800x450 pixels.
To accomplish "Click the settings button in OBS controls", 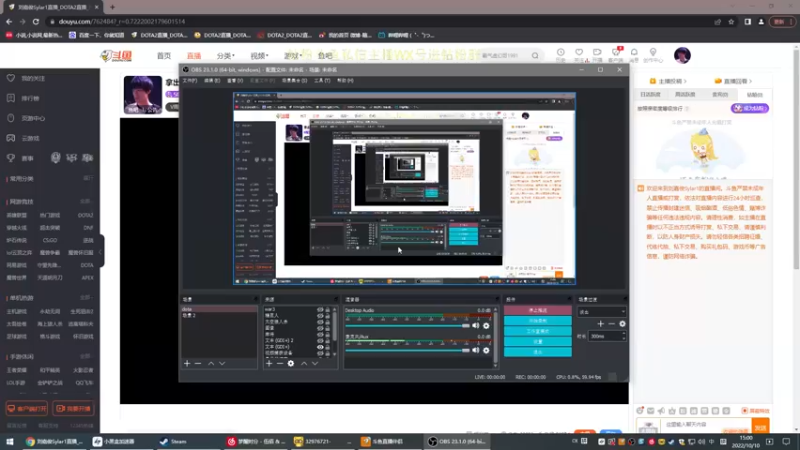I will point(538,341).
